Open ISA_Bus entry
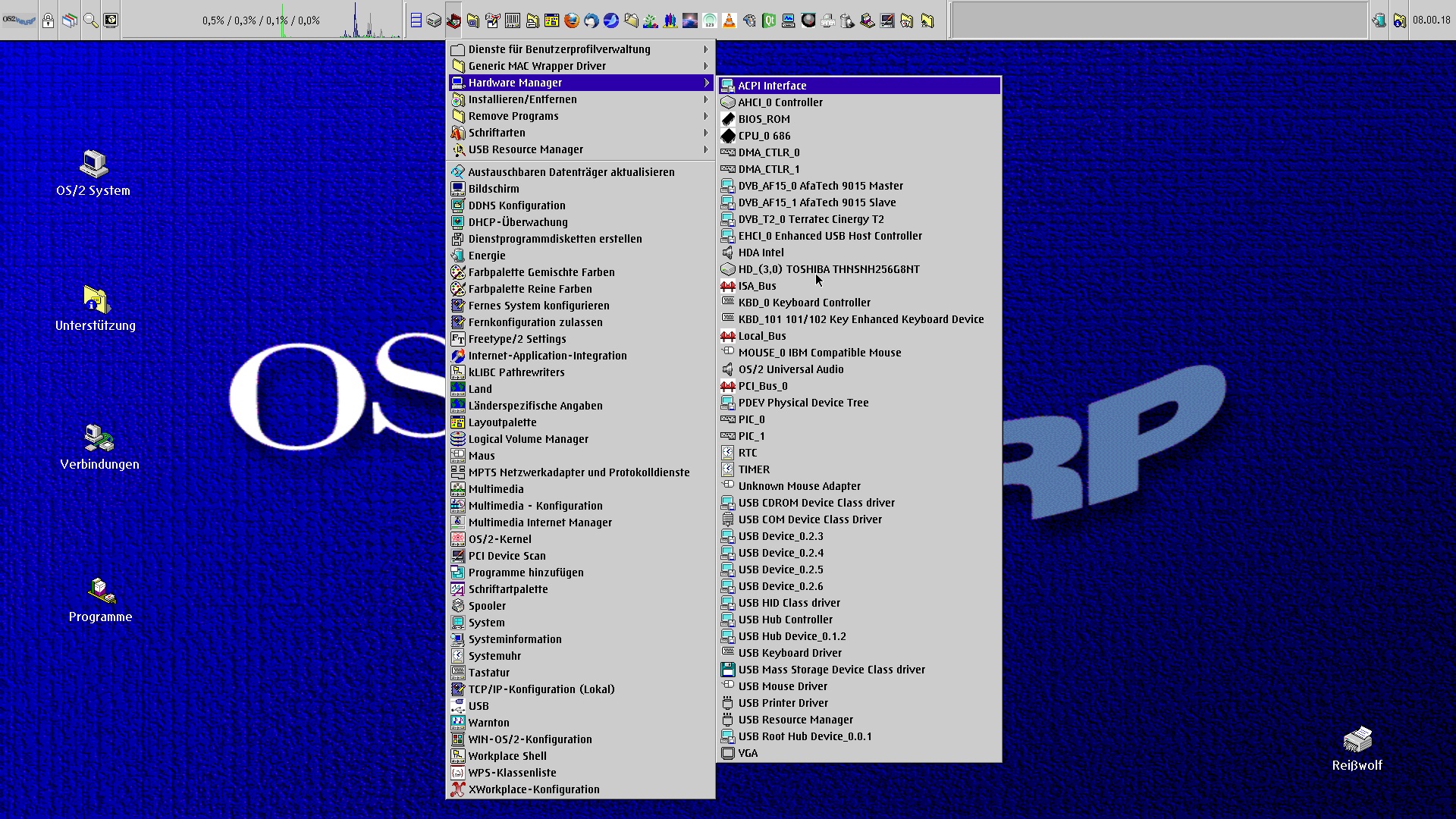 [859, 286]
